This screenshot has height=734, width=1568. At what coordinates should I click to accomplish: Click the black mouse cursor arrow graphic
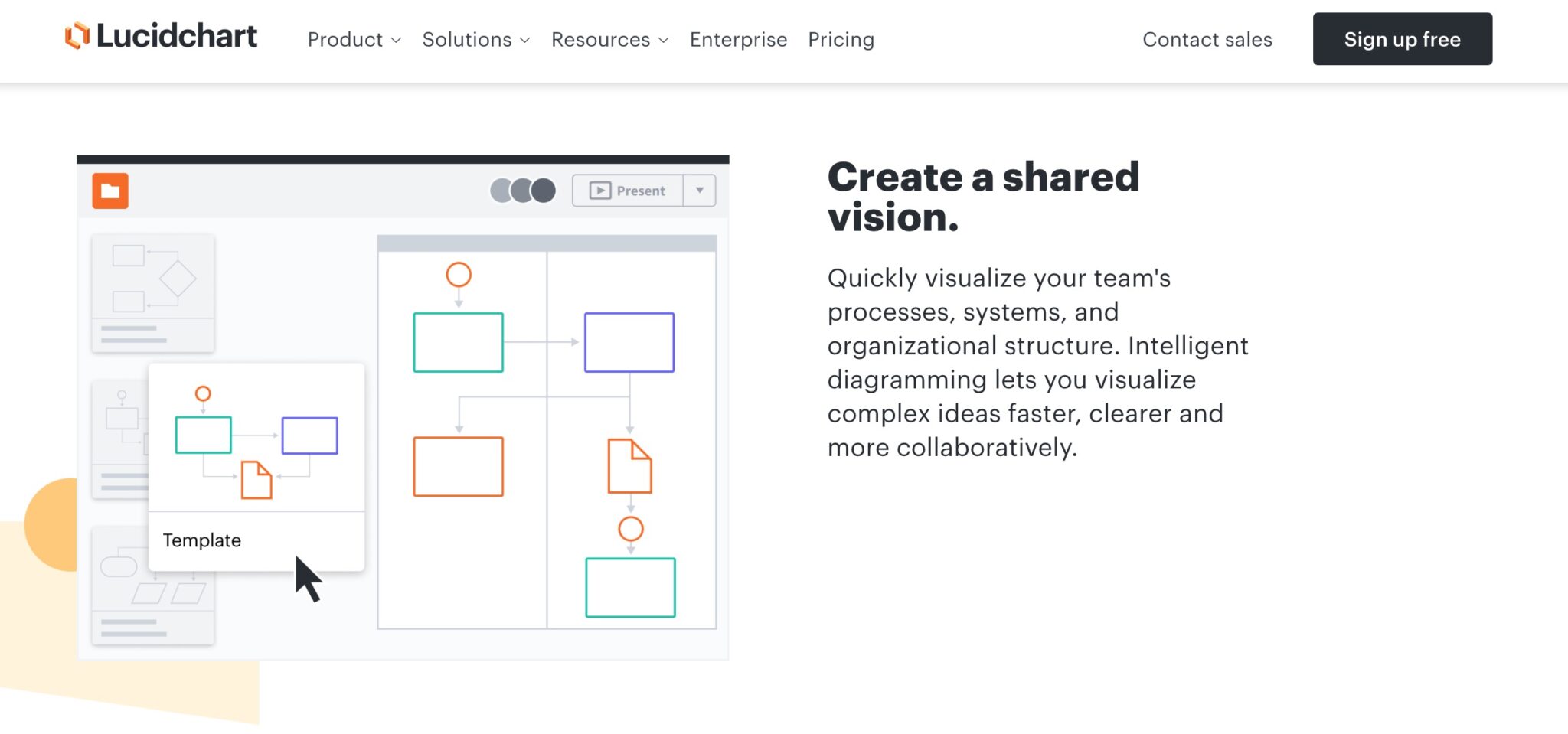[x=308, y=579]
